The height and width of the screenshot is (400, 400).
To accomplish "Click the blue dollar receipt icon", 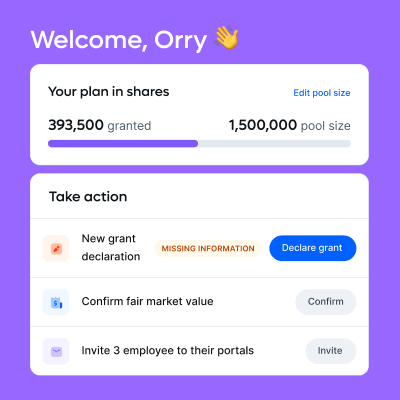I will click(56, 302).
